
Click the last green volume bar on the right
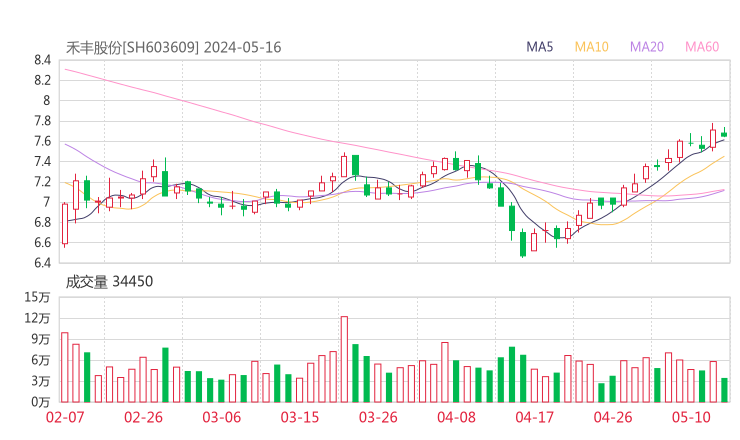724,390
